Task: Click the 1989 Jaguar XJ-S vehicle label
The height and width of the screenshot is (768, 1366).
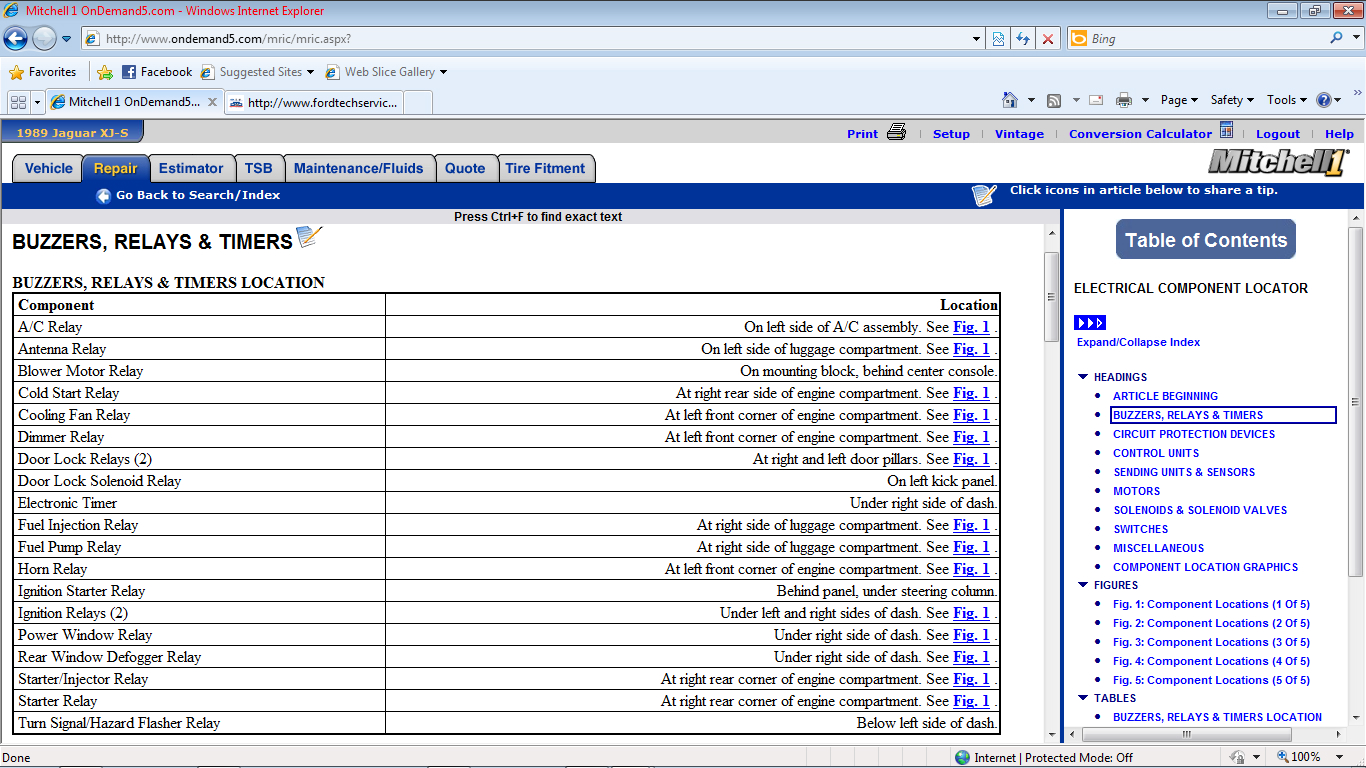Action: (x=72, y=133)
